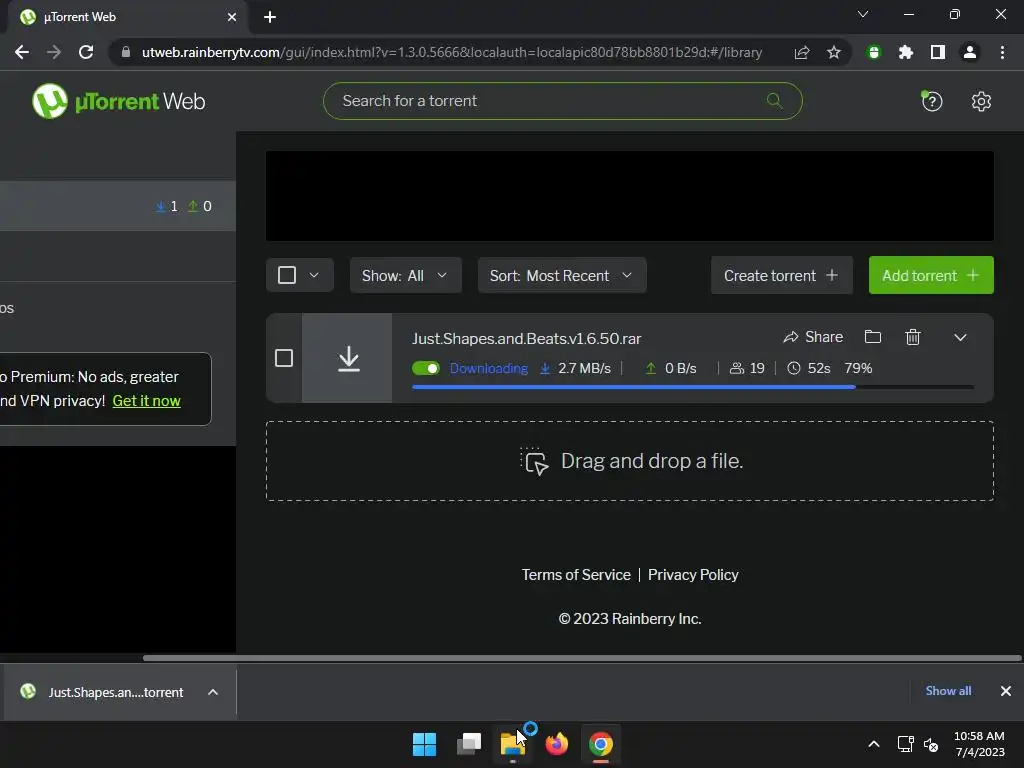The height and width of the screenshot is (768, 1024).
Task: Open the Chrome profile icon
Action: (x=970, y=52)
